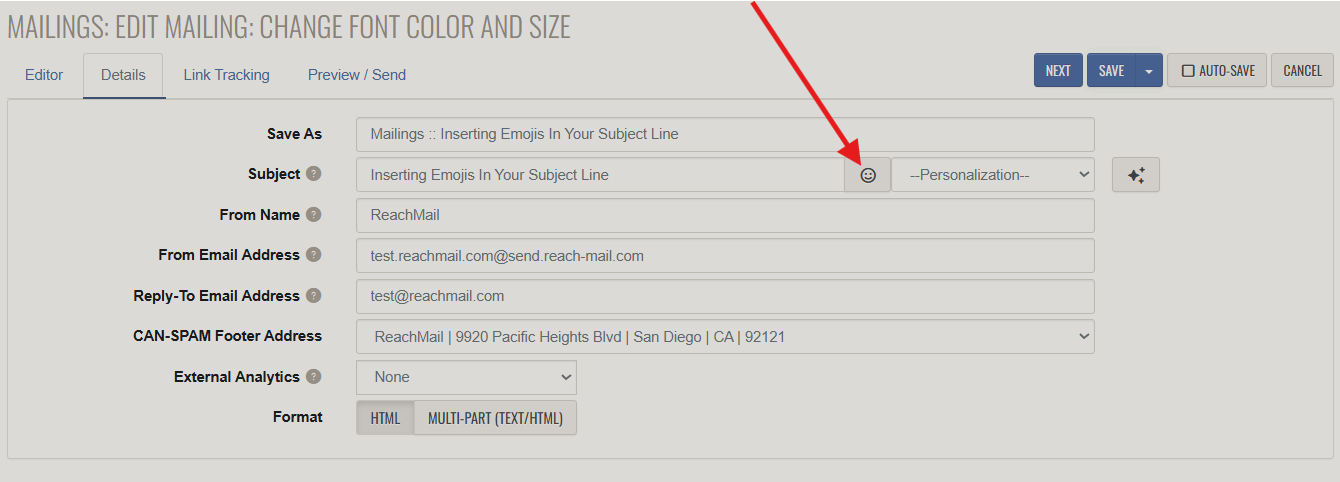Viewport: 1340px width, 482px height.
Task: Enable the Auto-Save checkbox
Action: (1188, 71)
